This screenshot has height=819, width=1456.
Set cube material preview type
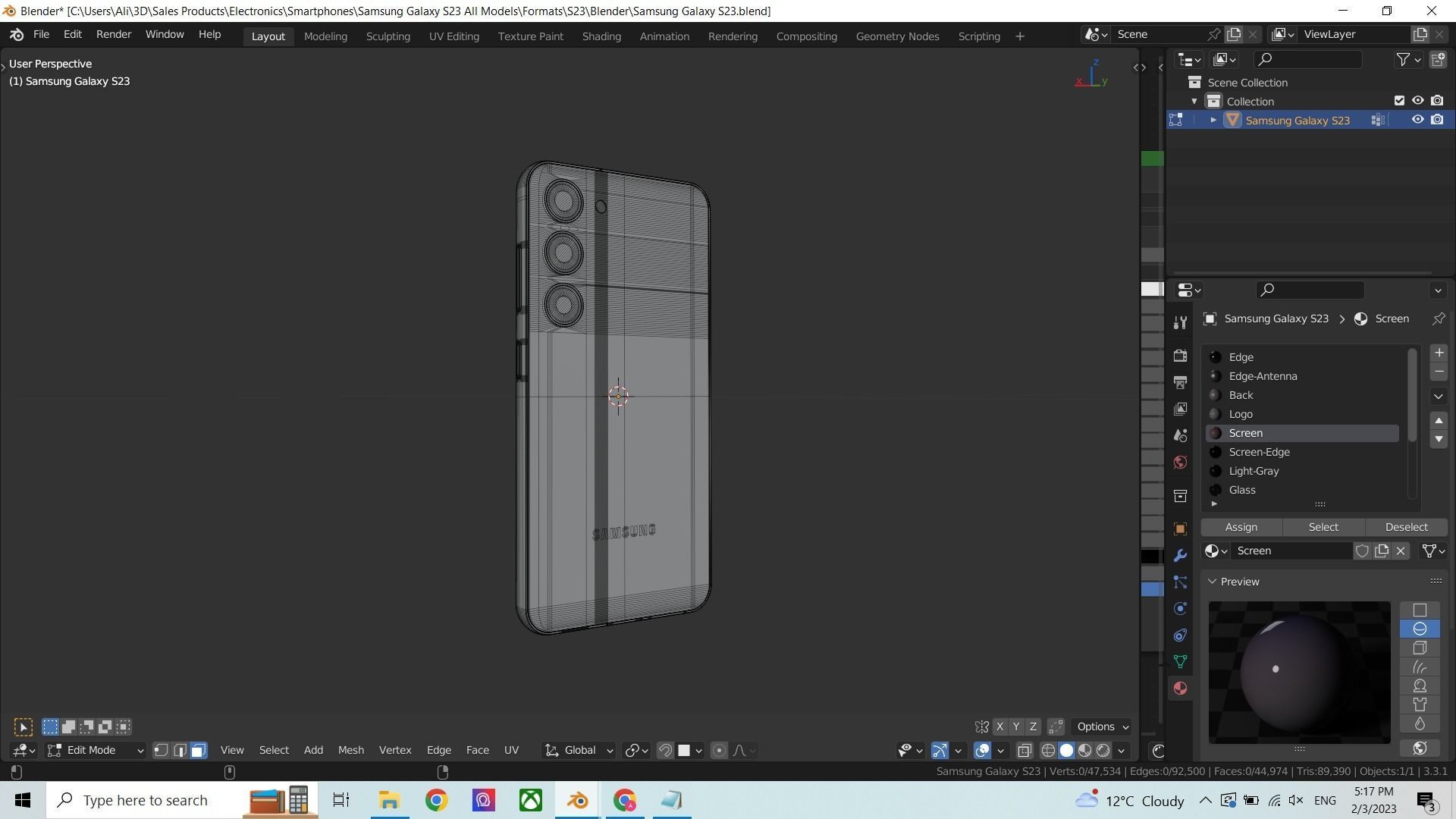[x=1420, y=648]
